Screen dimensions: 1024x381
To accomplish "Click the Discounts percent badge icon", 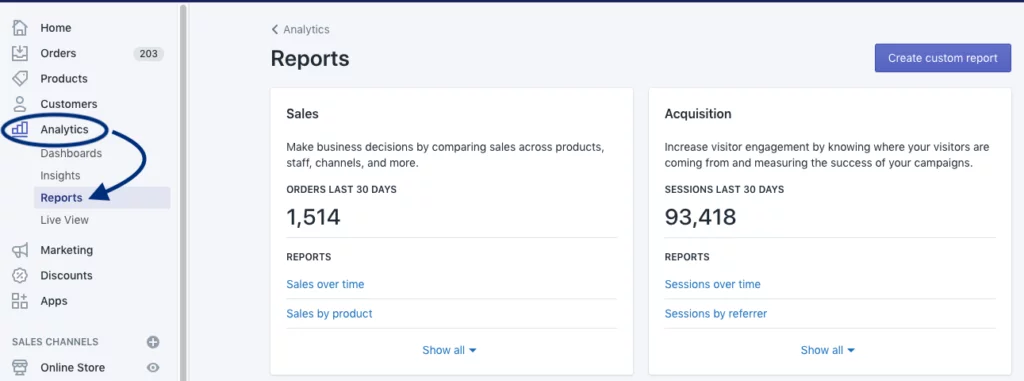I will 20,275.
